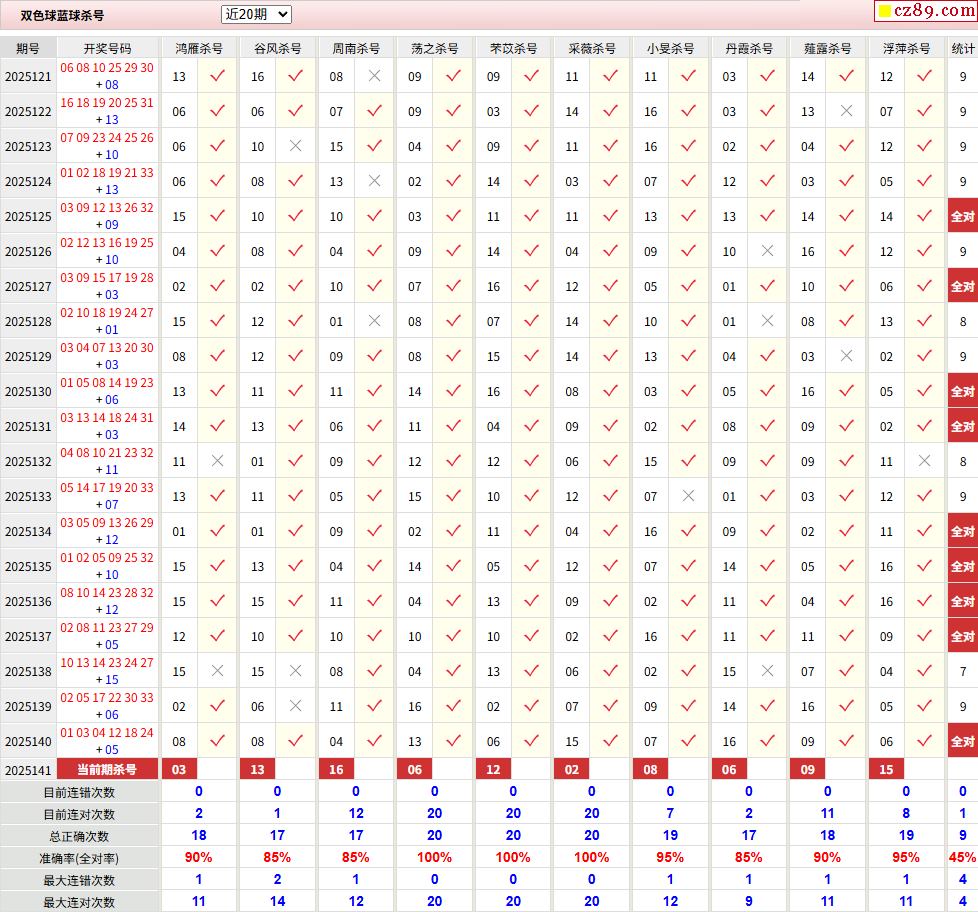Click the X mark for 鸿雁杀号 in row 2025138

click(x=217, y=671)
